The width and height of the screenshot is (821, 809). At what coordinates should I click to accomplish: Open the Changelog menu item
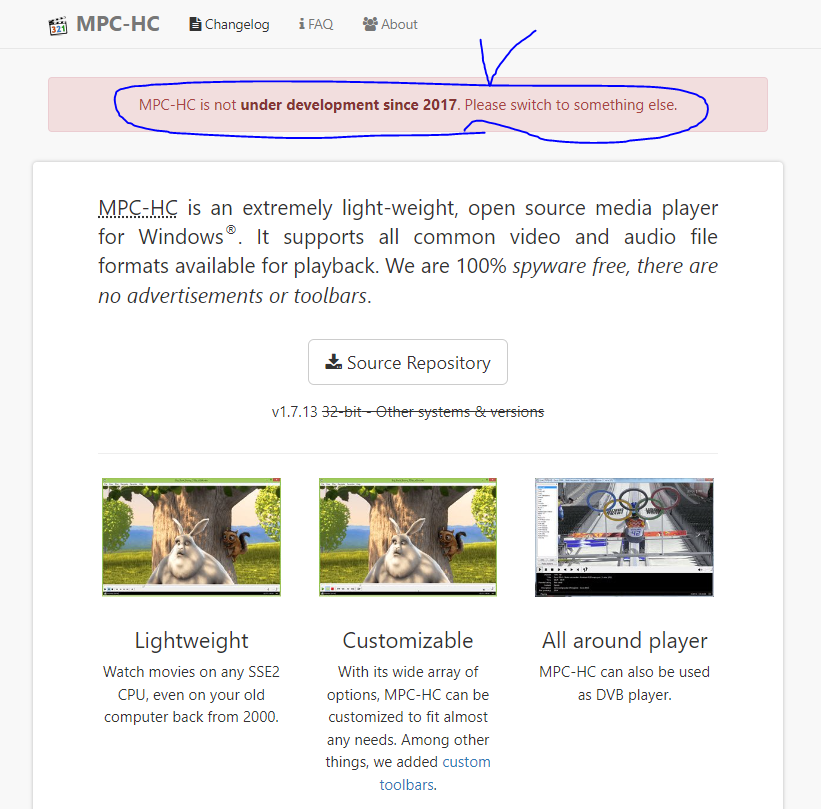(x=229, y=24)
